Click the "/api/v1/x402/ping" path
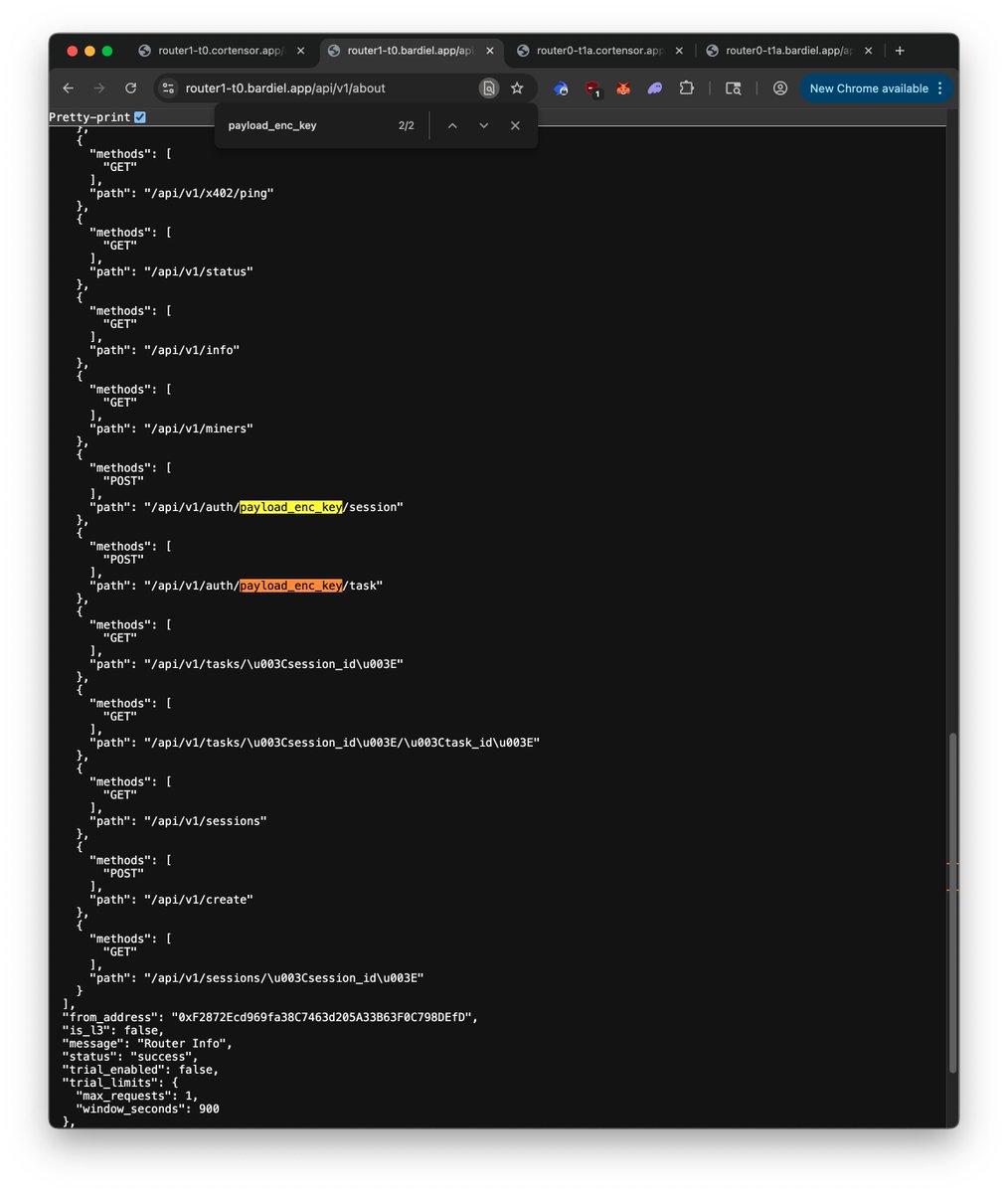This screenshot has width=1008, height=1193. click(209, 193)
